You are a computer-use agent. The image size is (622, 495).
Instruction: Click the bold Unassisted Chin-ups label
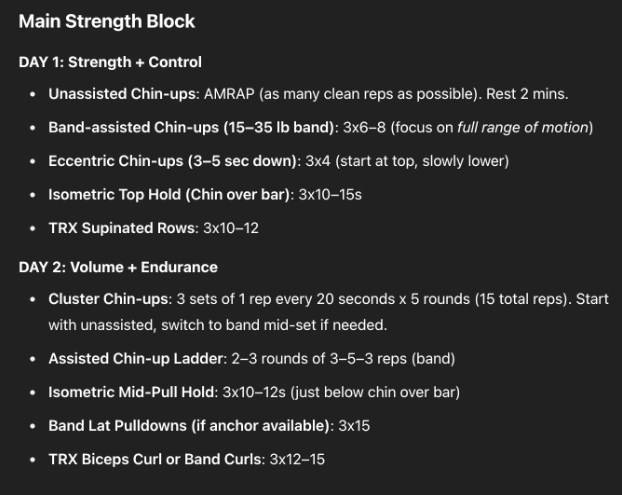(x=123, y=94)
